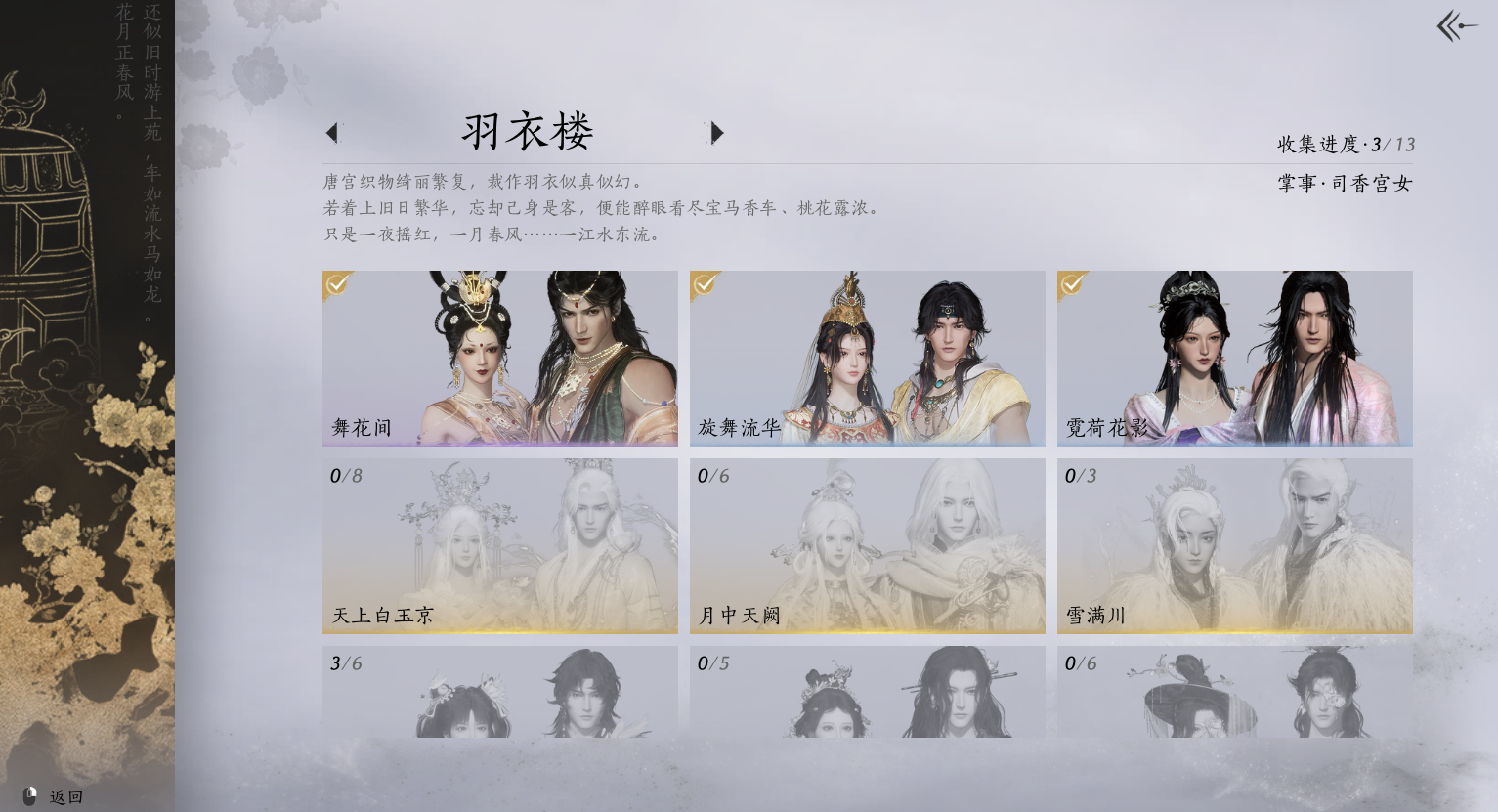Open the 舞花间 outfit card
The width and height of the screenshot is (1498, 812).
click(x=500, y=359)
